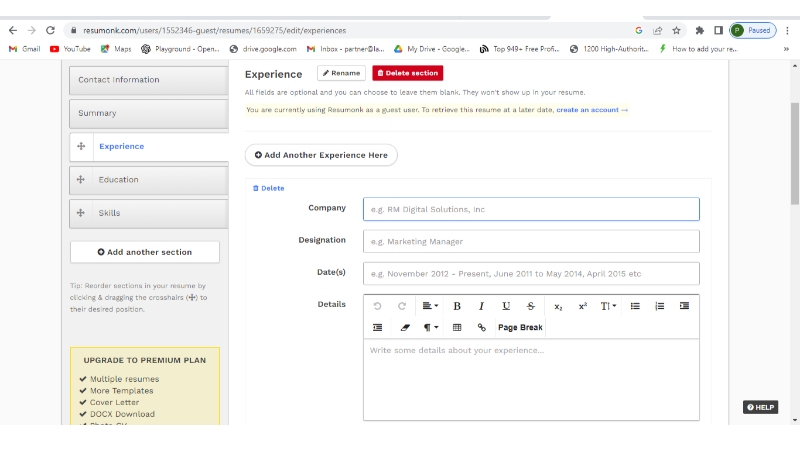Viewport: 800px width, 449px height.
Task: Click the underline formatting icon
Action: (506, 306)
